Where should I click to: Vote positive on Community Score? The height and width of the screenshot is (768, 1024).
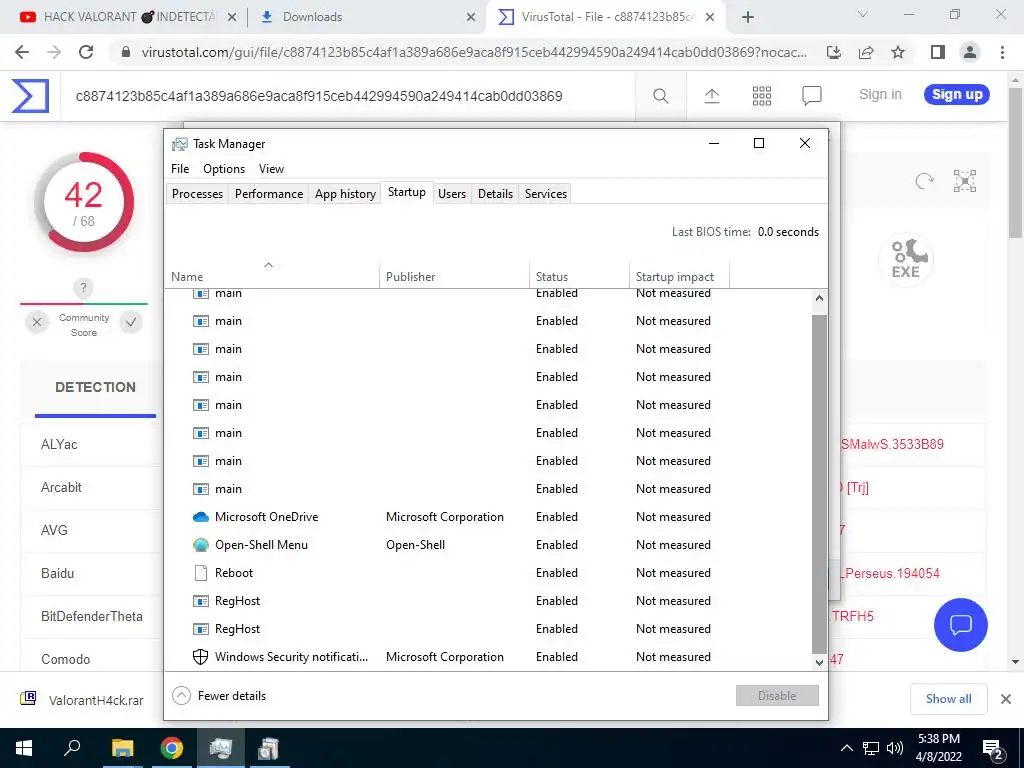point(131,322)
